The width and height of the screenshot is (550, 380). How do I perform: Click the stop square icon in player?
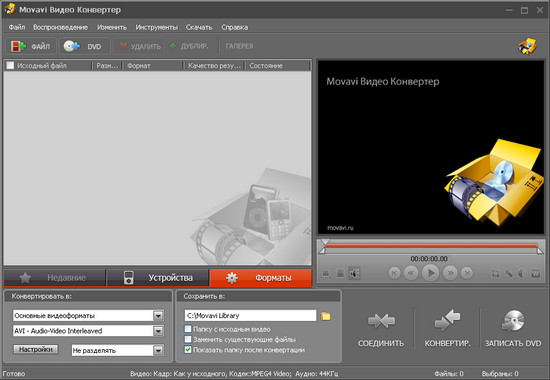click(x=340, y=273)
